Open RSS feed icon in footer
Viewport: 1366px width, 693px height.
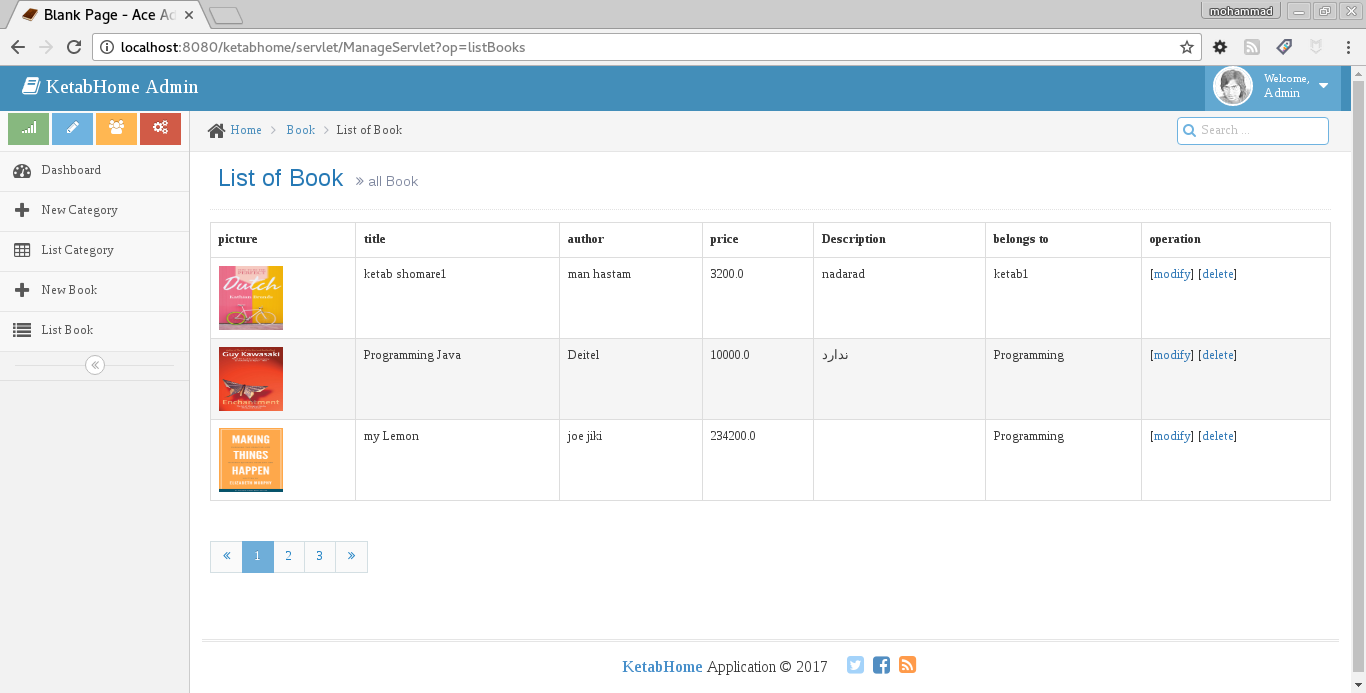click(x=907, y=665)
